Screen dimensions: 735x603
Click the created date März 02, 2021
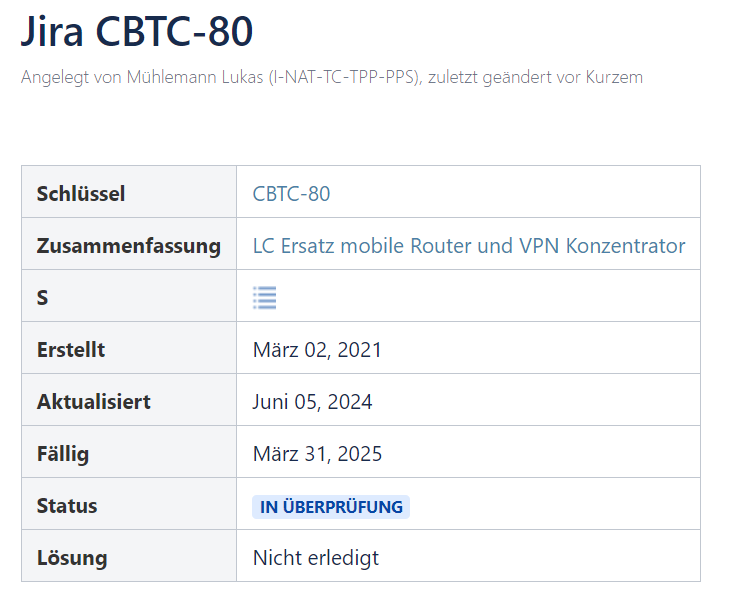pos(317,350)
